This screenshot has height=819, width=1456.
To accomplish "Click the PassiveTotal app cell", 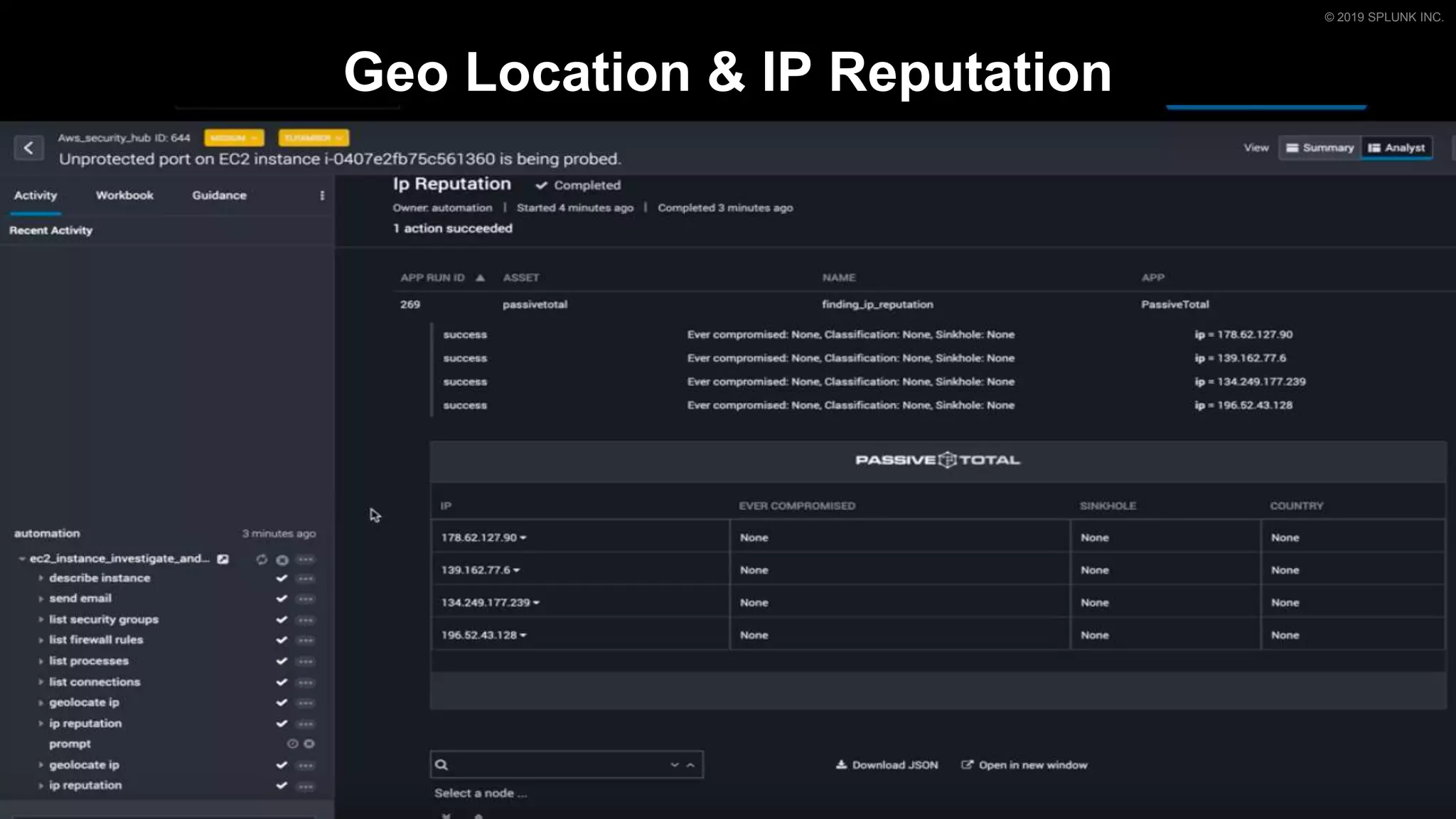I will (1174, 304).
